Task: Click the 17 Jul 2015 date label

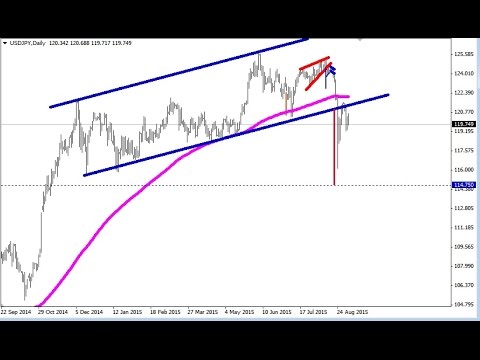Action: (313, 312)
